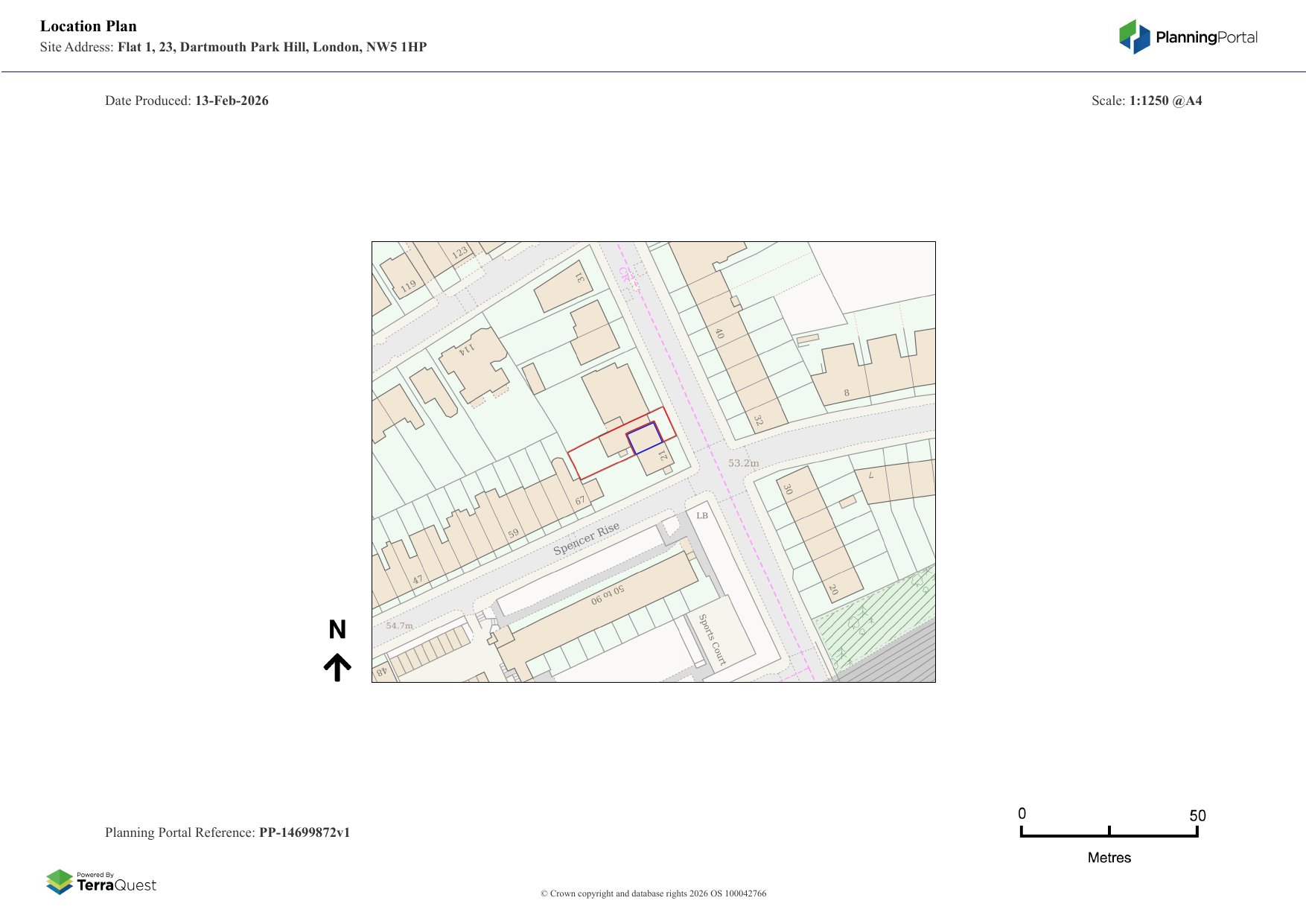Click the Planning Portal logo icon
The width and height of the screenshot is (1306, 924).
coord(1135,36)
